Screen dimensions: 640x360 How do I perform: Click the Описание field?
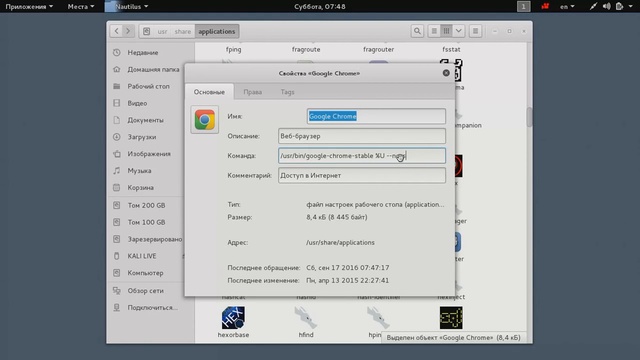(x=362, y=136)
